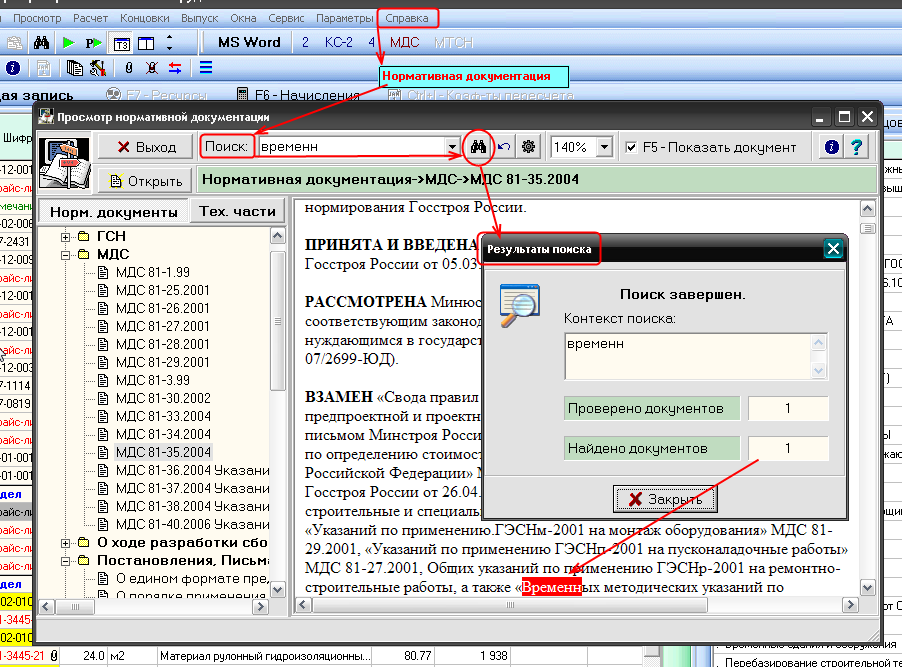902x667 pixels.
Task: Click Закрыть in search results dialog
Action: tap(665, 499)
